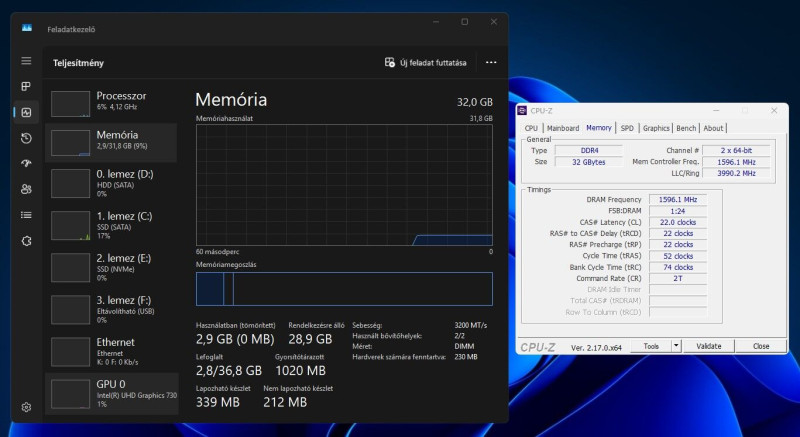Minimize the CPU-Z window
The image size is (800, 437).
[716, 111]
